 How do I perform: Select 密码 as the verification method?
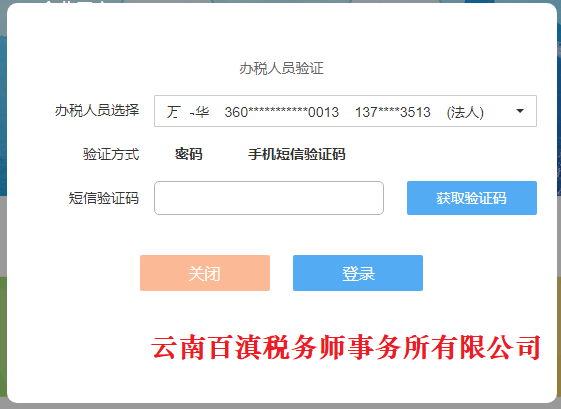click(x=189, y=154)
